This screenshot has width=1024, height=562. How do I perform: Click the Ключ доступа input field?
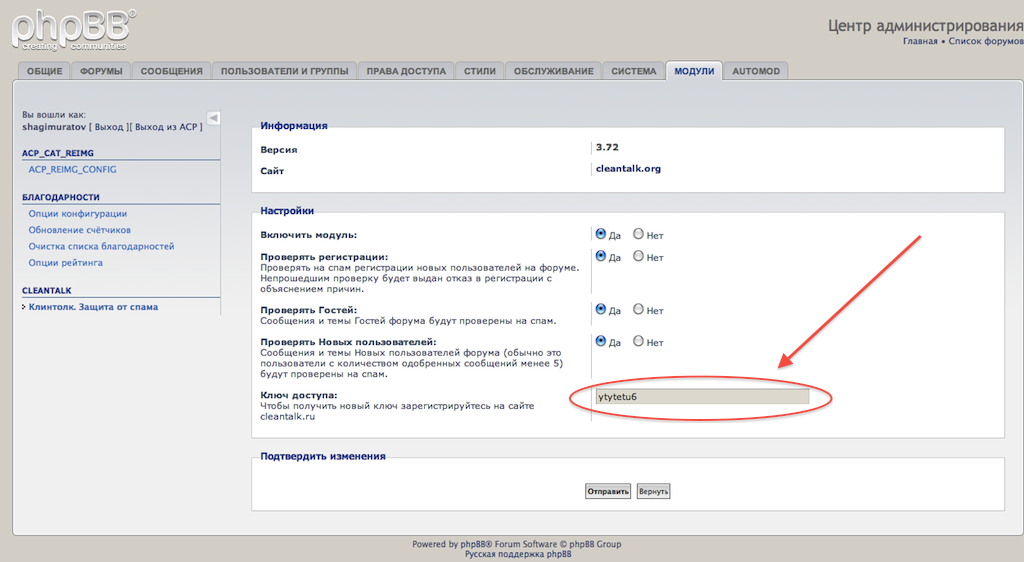click(701, 396)
